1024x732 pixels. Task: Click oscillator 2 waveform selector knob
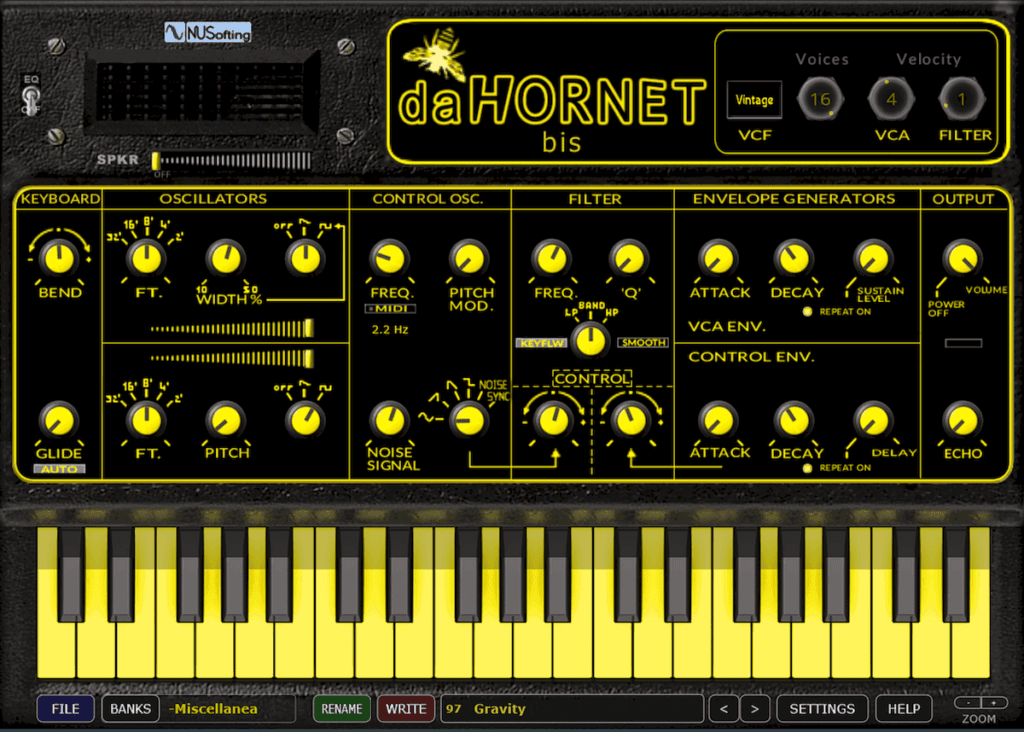tap(305, 421)
